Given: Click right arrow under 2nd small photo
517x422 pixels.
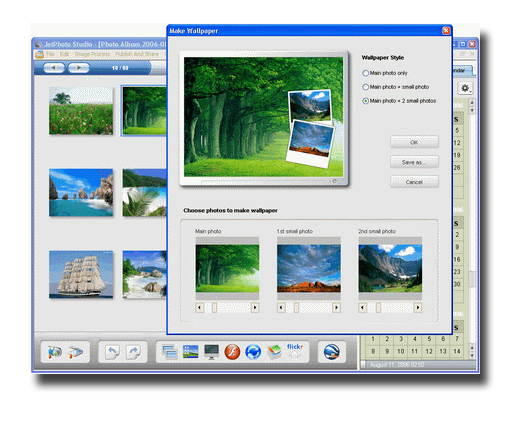Looking at the screenshot, I should (x=418, y=307).
